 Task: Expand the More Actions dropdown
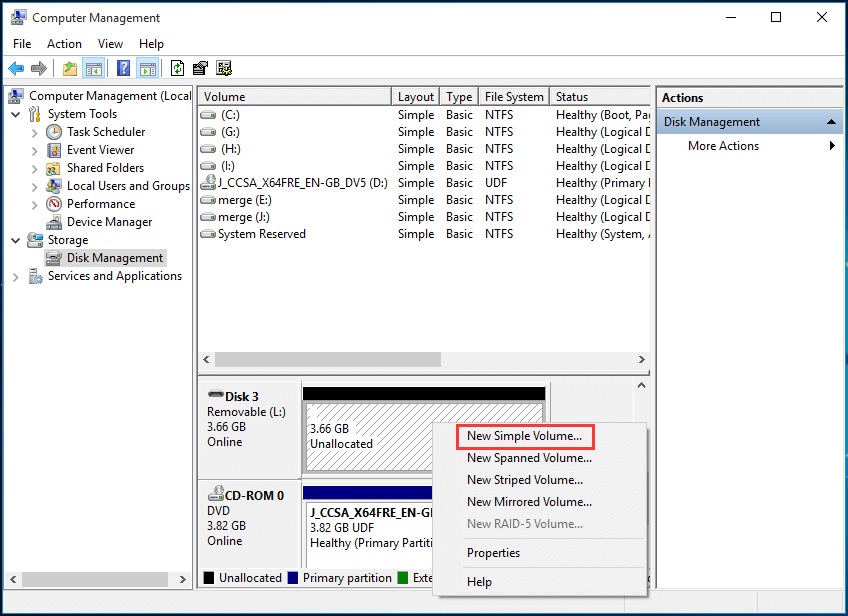(832, 145)
